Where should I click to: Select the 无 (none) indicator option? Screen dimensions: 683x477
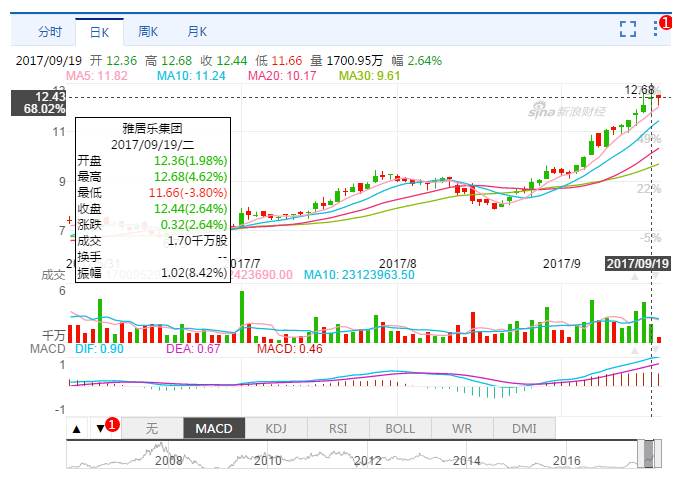click(151, 428)
